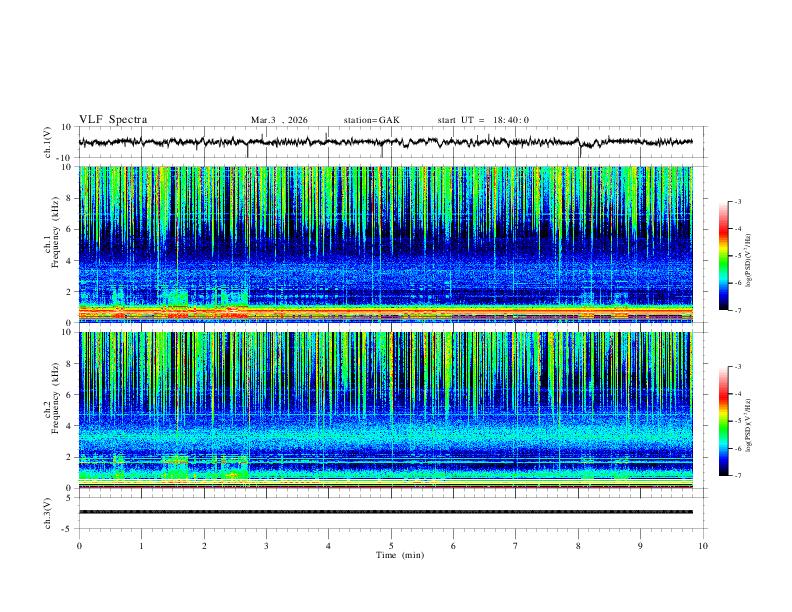792x612 pixels.
Task: Click the ch.1 colorbar "log(PSD)(V²/Hz)" label
Action: click(749, 260)
